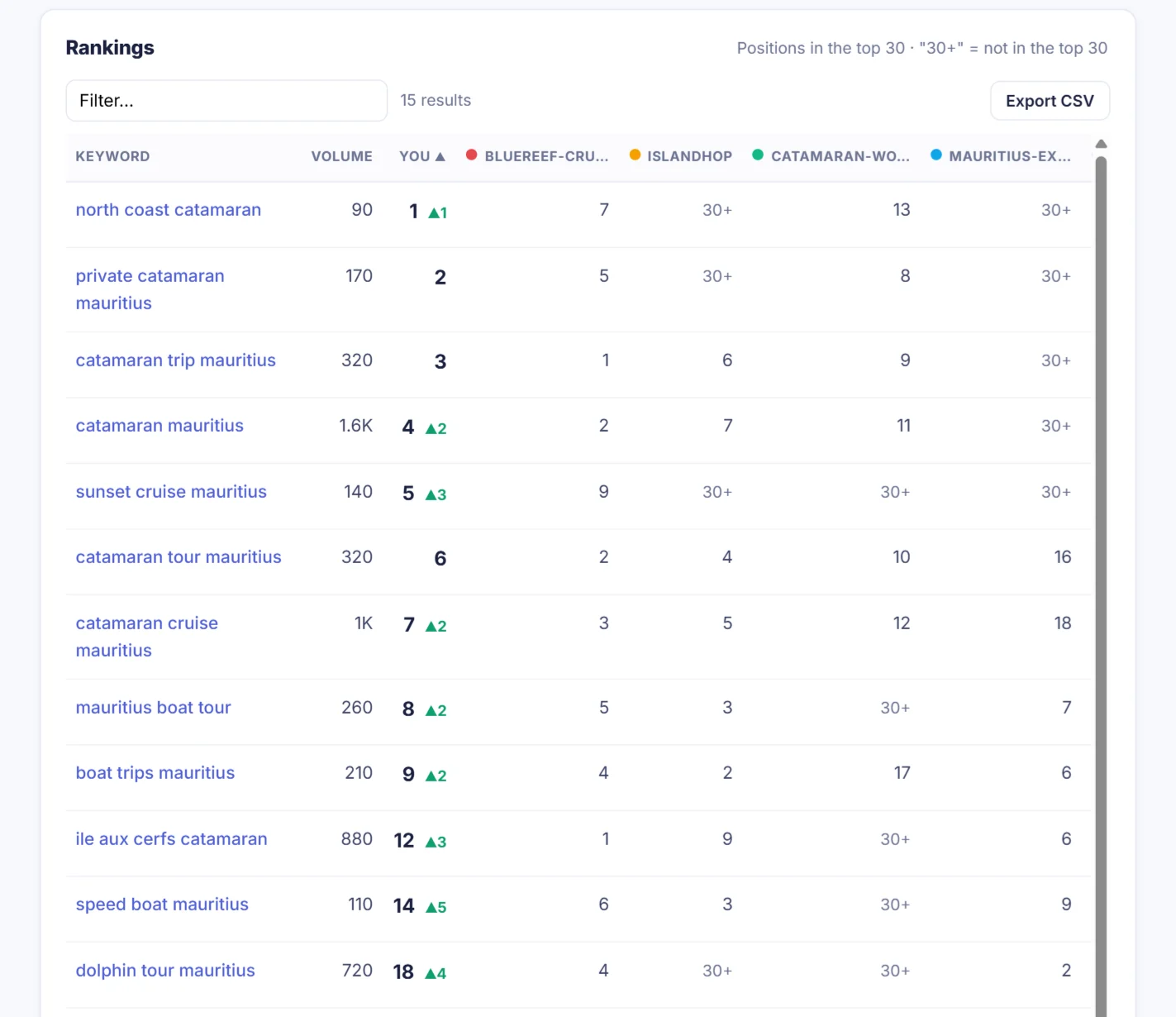Open the catamaran trip mauritius keyword
This screenshot has width=1176, height=1017.
pyautogui.click(x=176, y=360)
